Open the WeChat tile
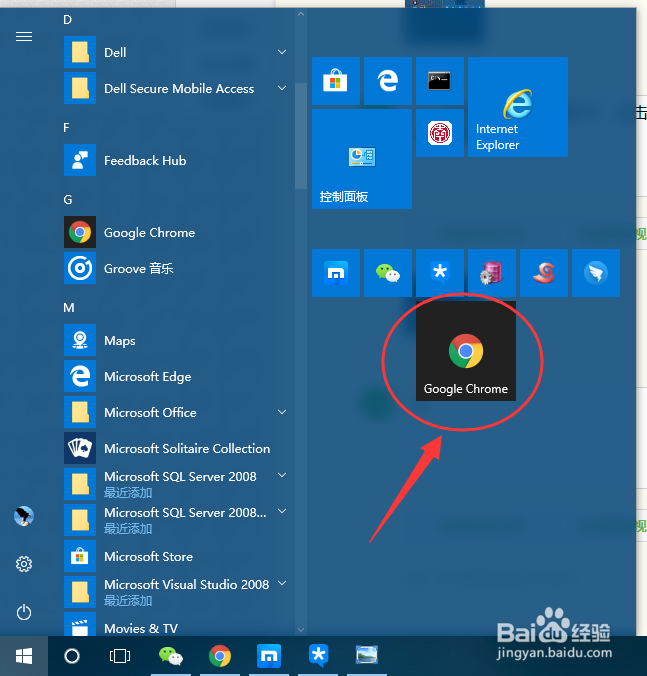 click(x=388, y=273)
